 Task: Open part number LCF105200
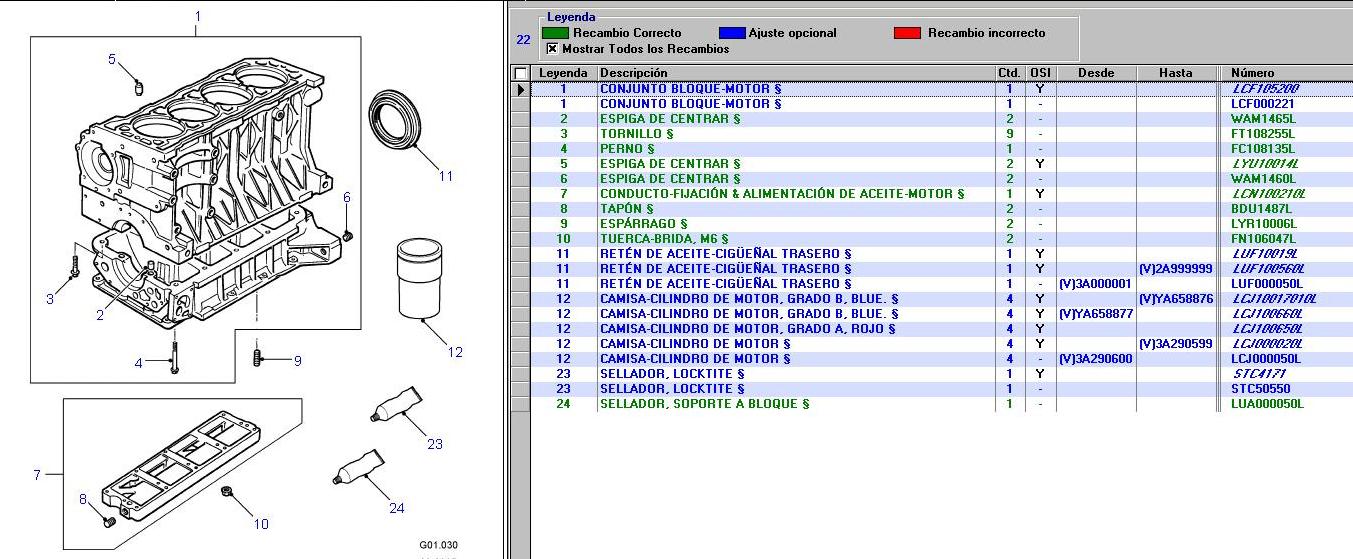pos(1264,89)
